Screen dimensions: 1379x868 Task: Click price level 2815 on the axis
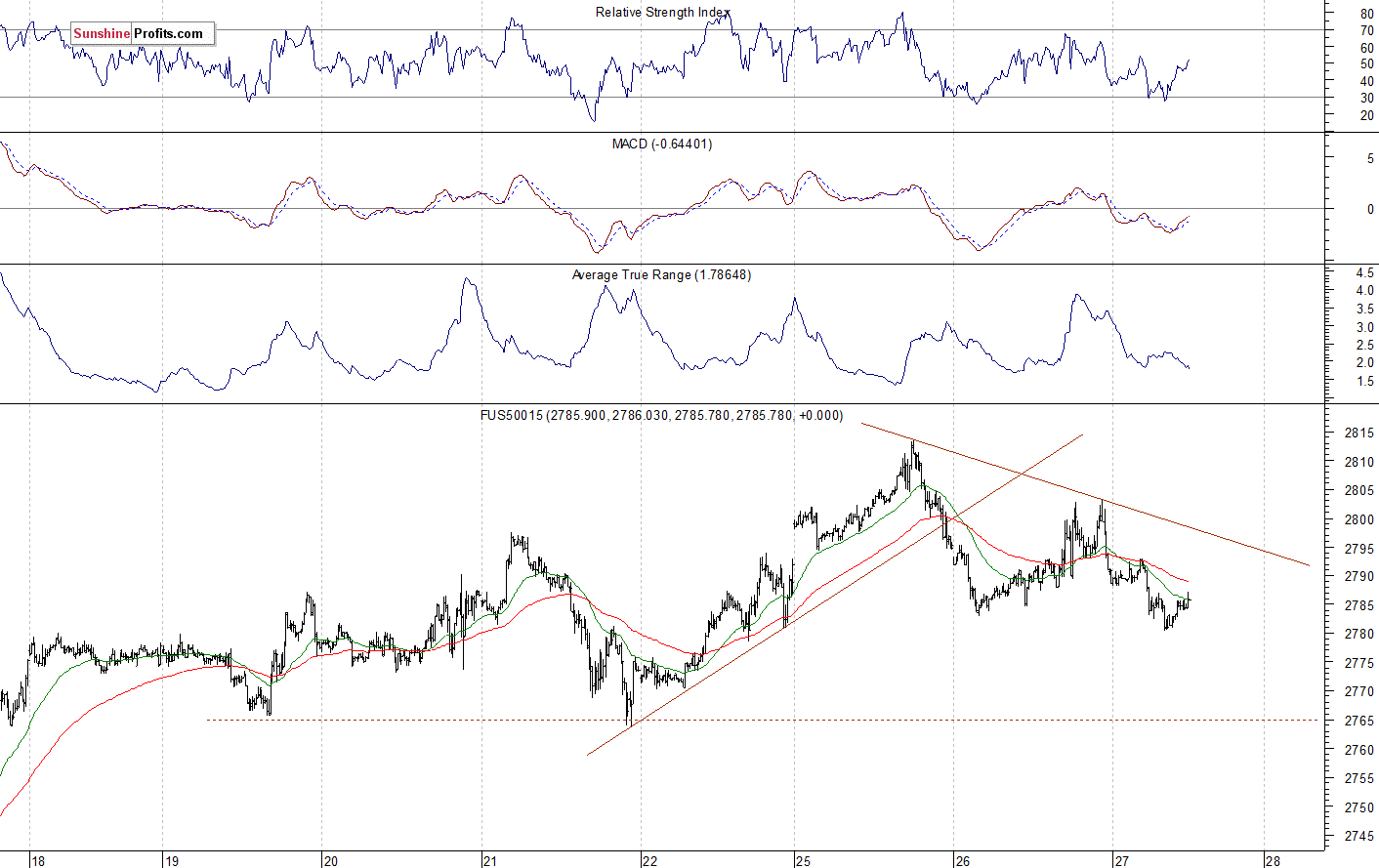[x=1359, y=433]
